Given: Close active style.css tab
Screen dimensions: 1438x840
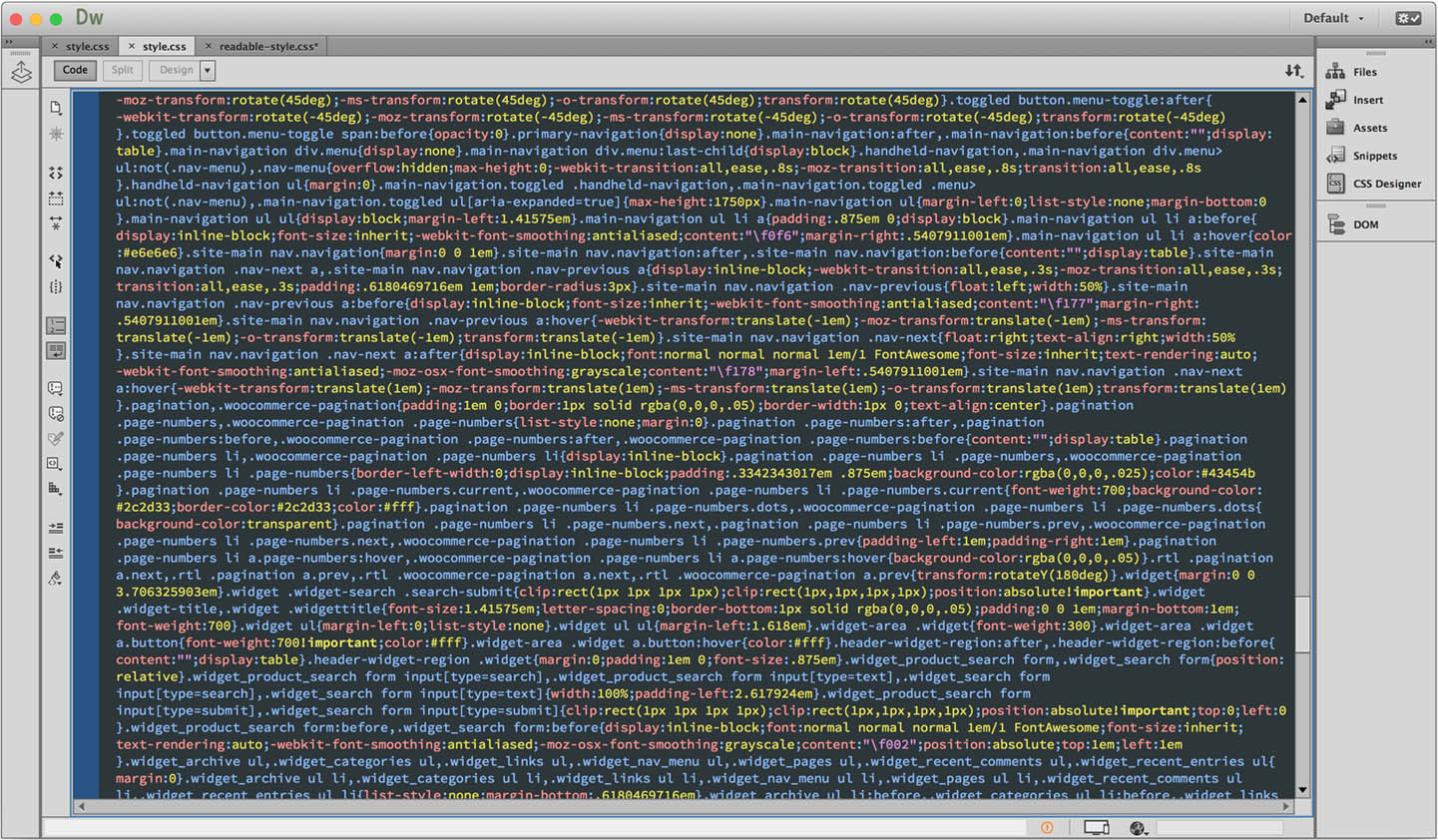Looking at the screenshot, I should (131, 46).
